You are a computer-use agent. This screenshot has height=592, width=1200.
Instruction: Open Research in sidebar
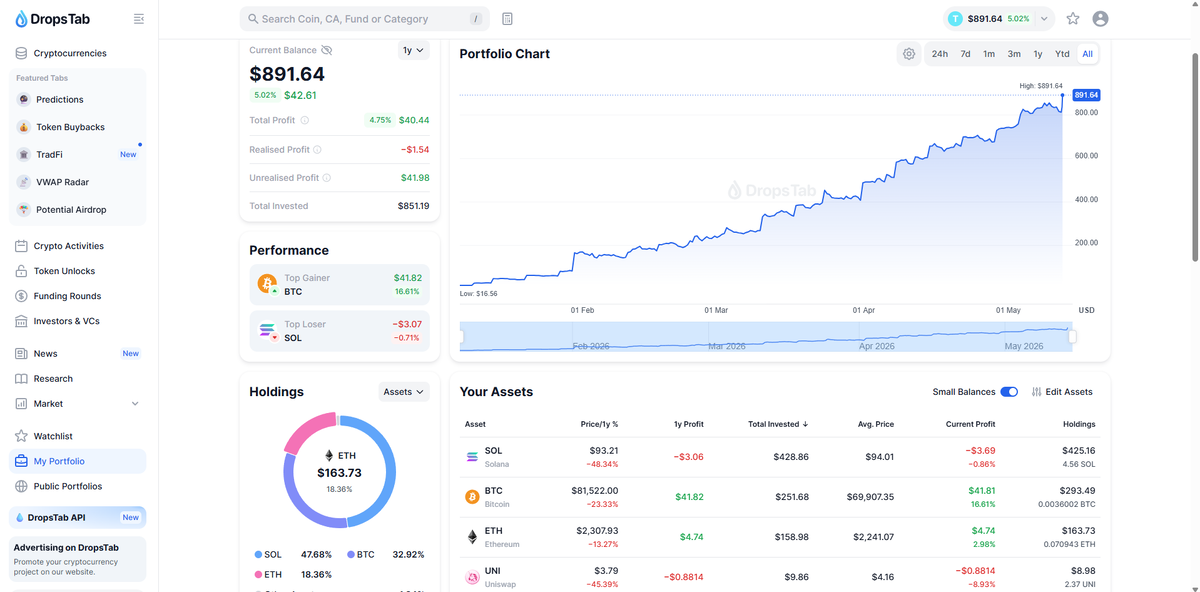tap(78, 379)
